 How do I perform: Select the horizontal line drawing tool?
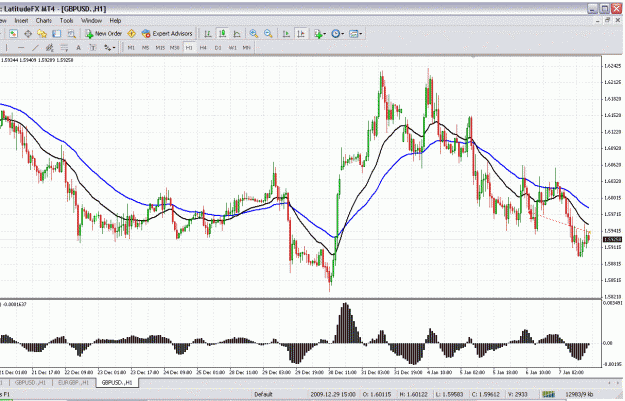pyautogui.click(x=21, y=48)
